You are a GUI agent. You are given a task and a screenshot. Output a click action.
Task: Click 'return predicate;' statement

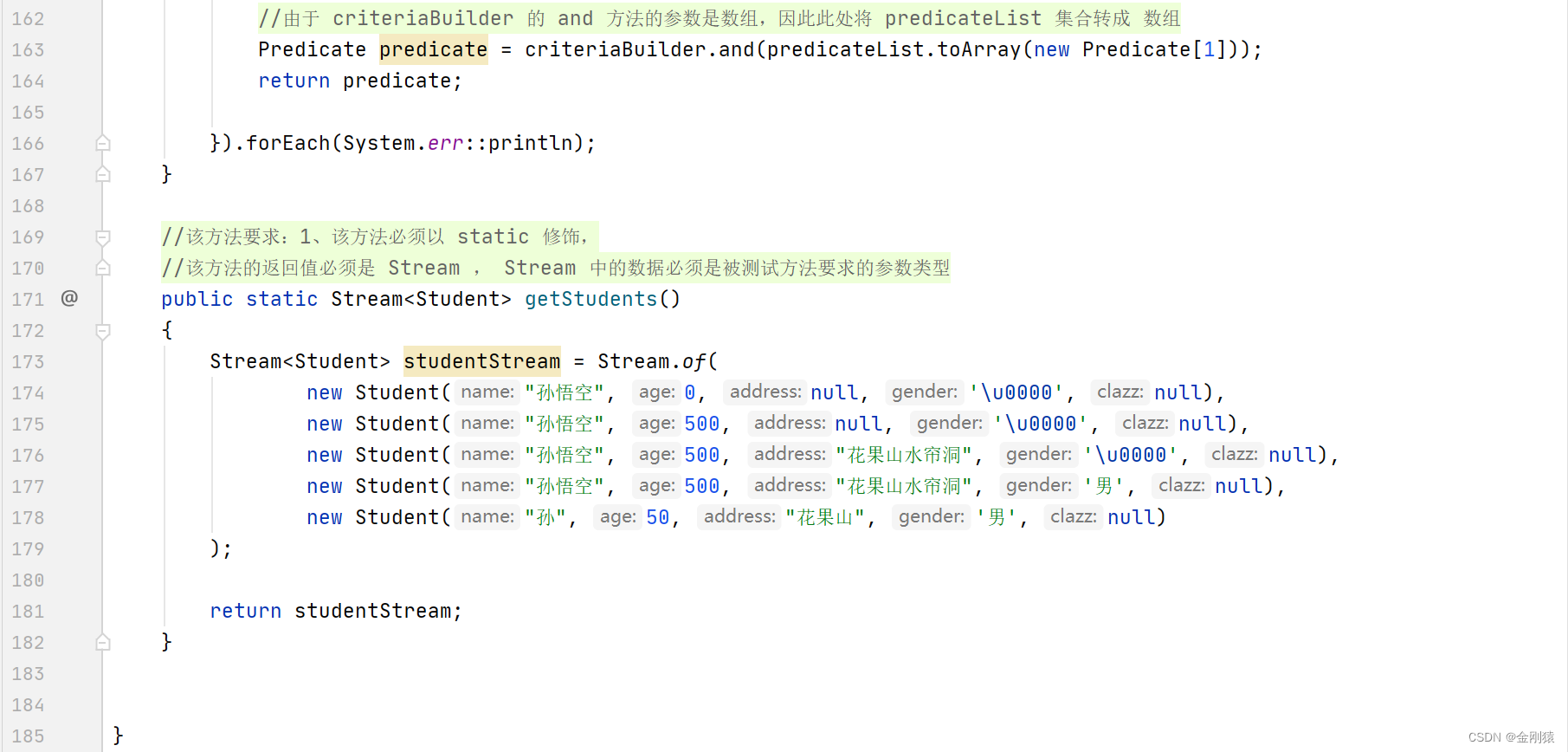(x=360, y=81)
